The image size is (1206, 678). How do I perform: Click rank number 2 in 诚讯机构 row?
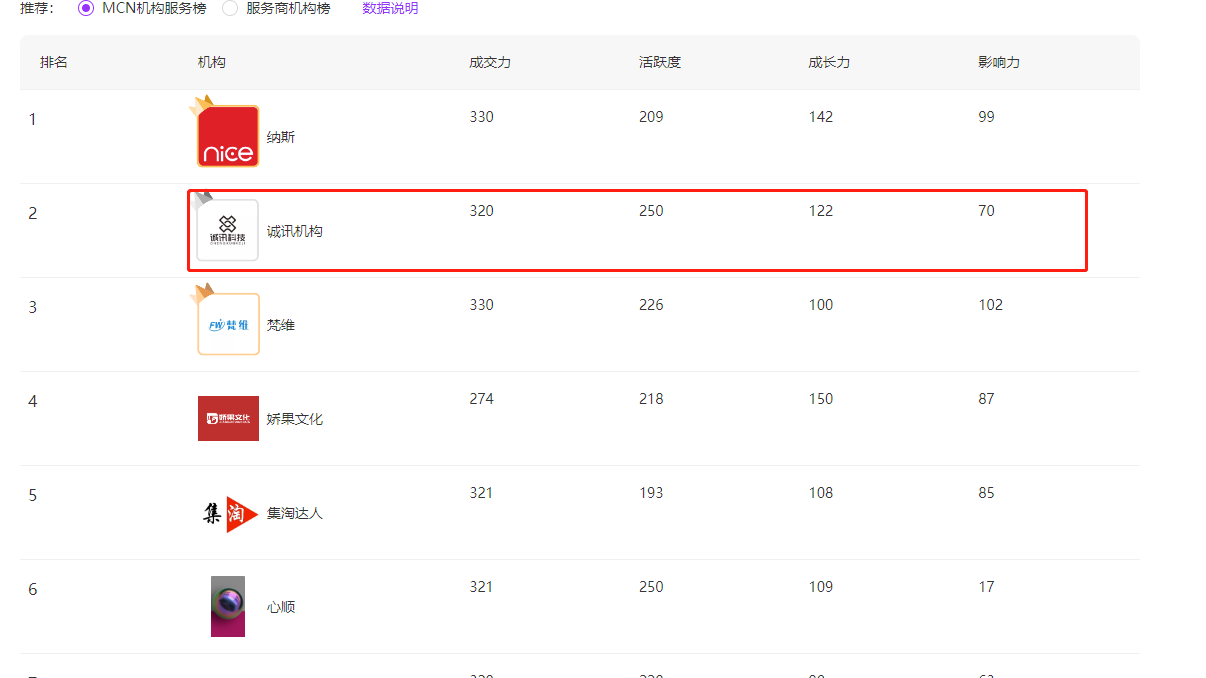coord(33,214)
